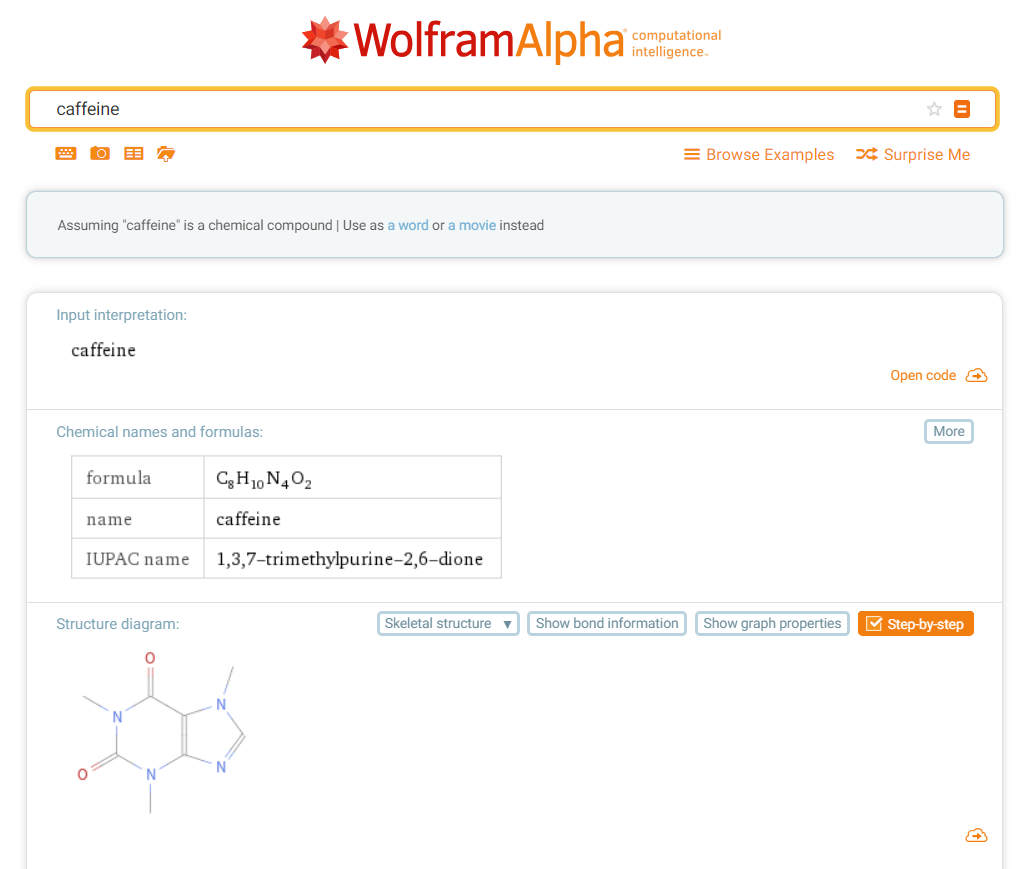Click the 'Input interpretation:' heading
The width and height of the screenshot is (1026, 869).
(122, 315)
